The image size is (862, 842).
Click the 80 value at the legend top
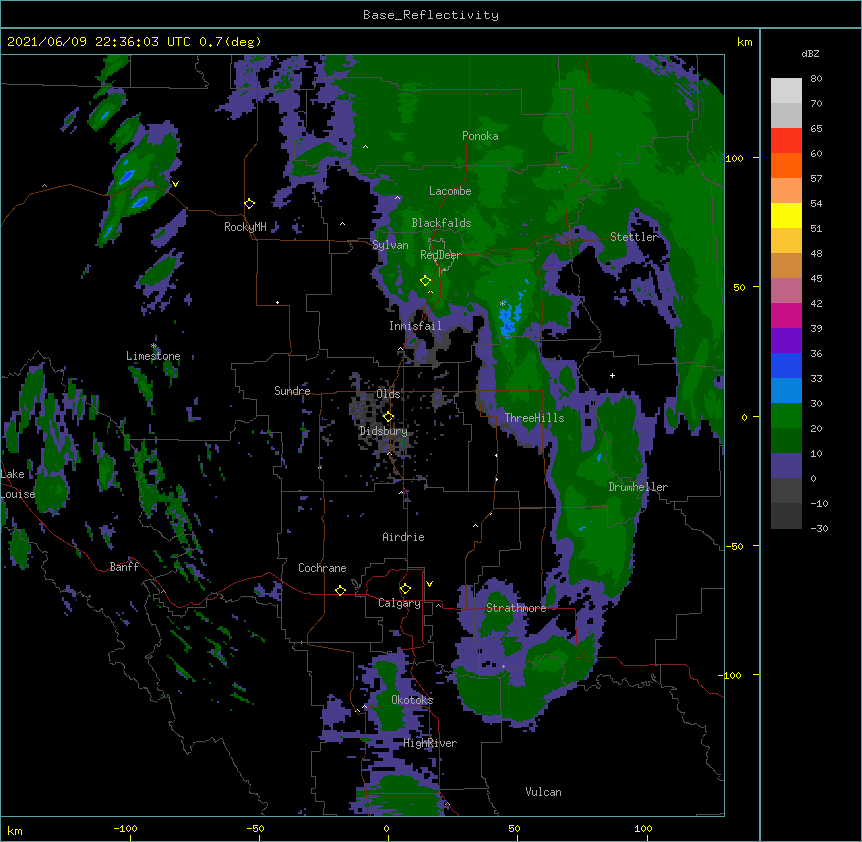816,79
